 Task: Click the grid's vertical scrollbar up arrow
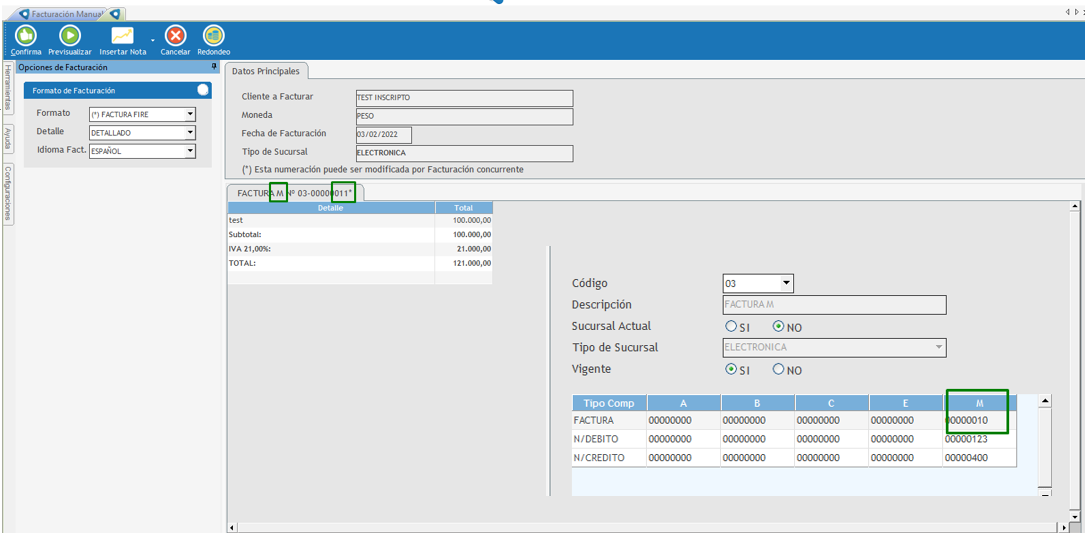[1046, 401]
